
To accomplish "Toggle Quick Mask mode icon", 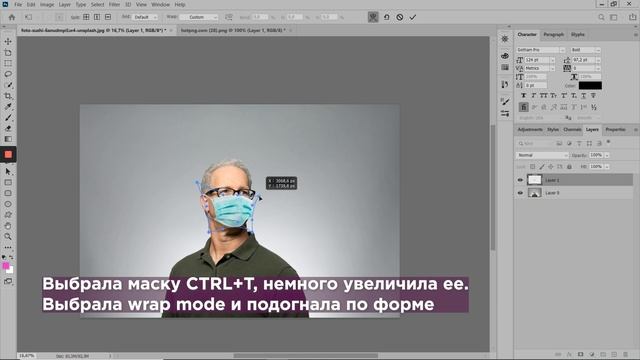I will pos(8,282).
